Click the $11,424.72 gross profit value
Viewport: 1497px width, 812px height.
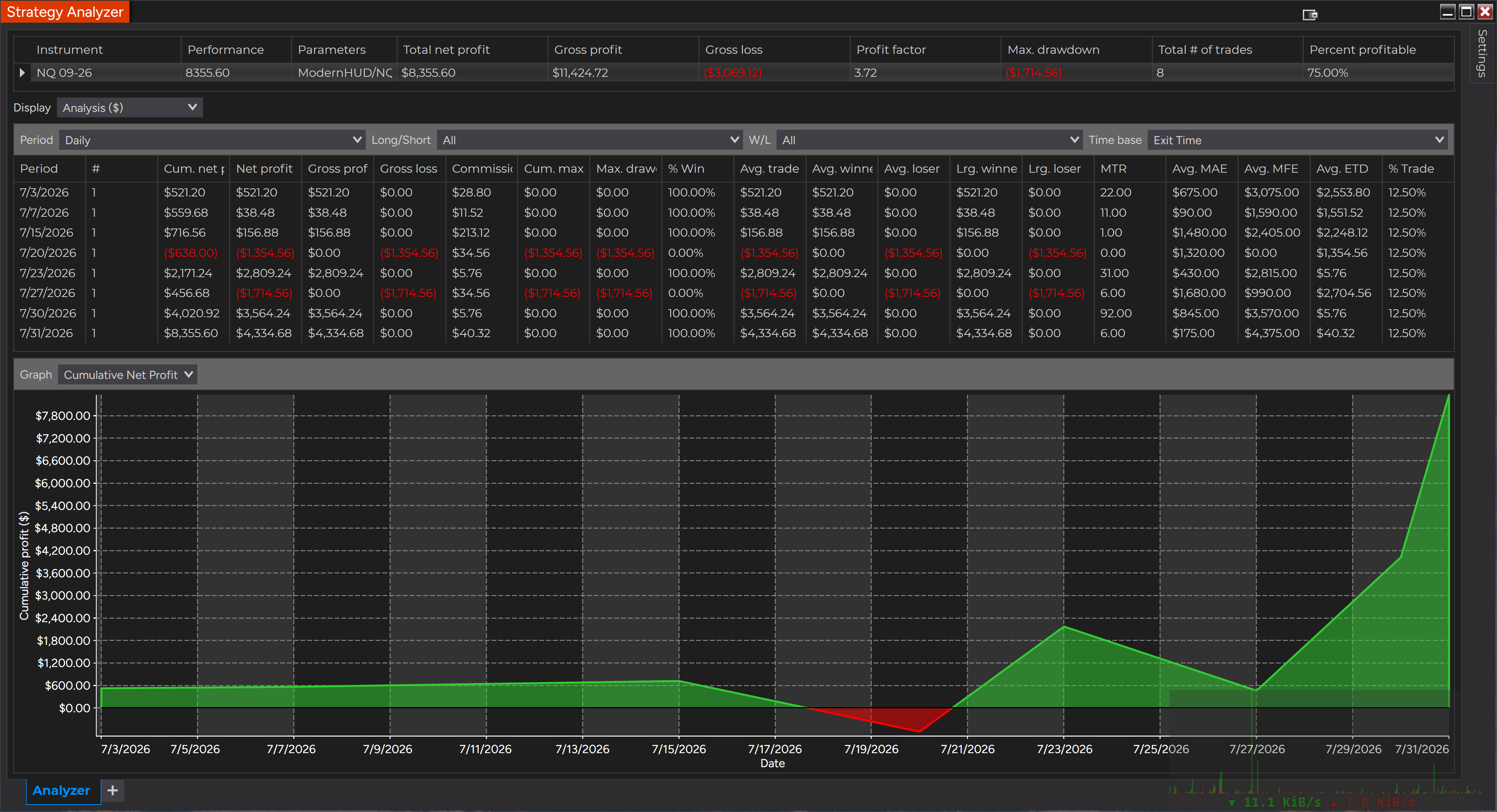[580, 73]
